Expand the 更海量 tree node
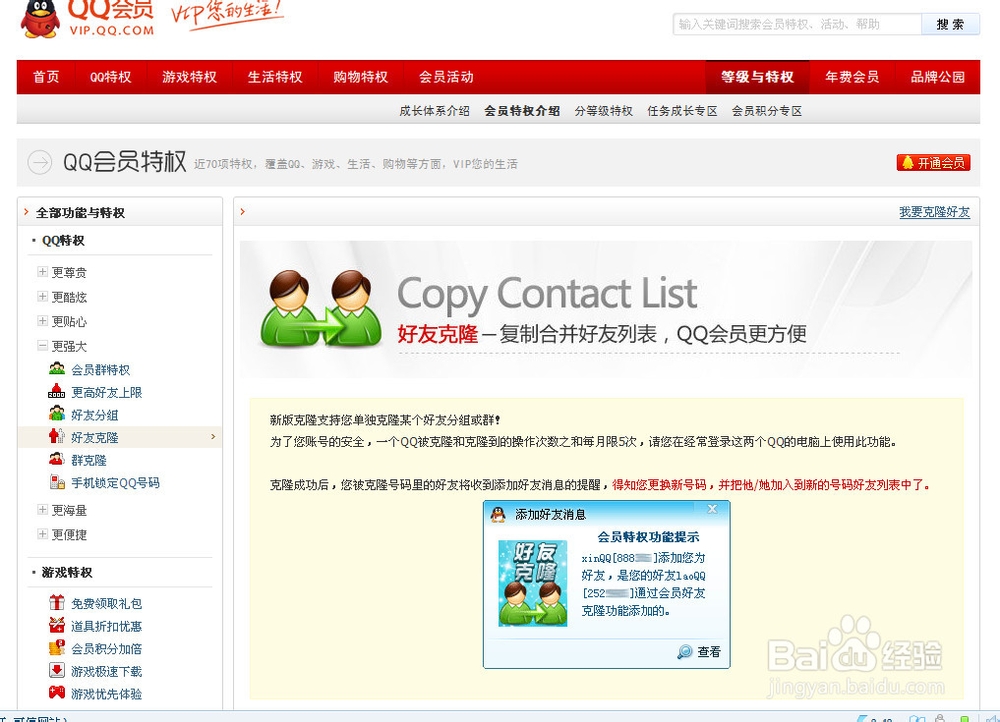 point(42,510)
